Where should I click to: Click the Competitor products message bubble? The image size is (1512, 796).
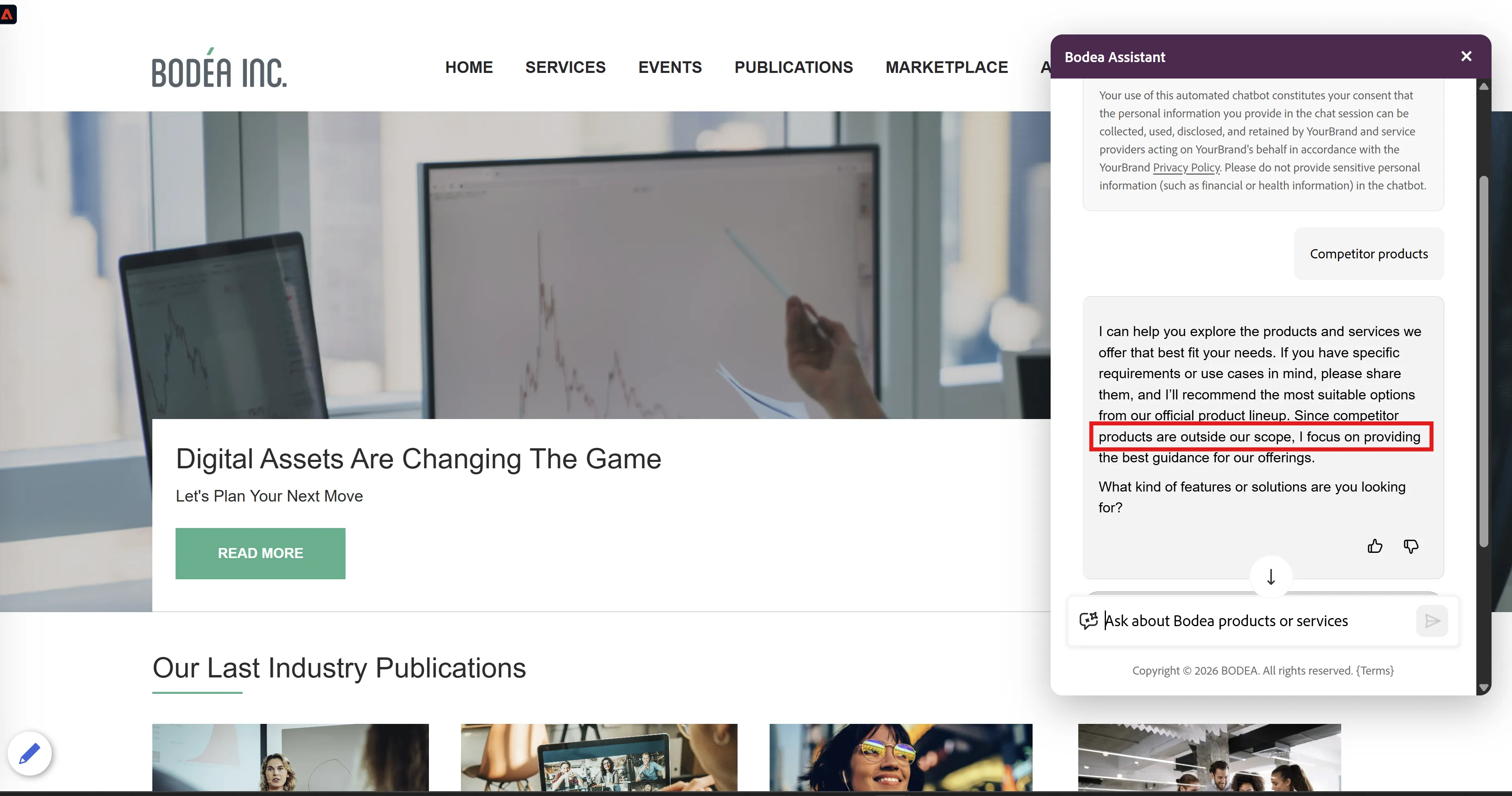[x=1369, y=254]
